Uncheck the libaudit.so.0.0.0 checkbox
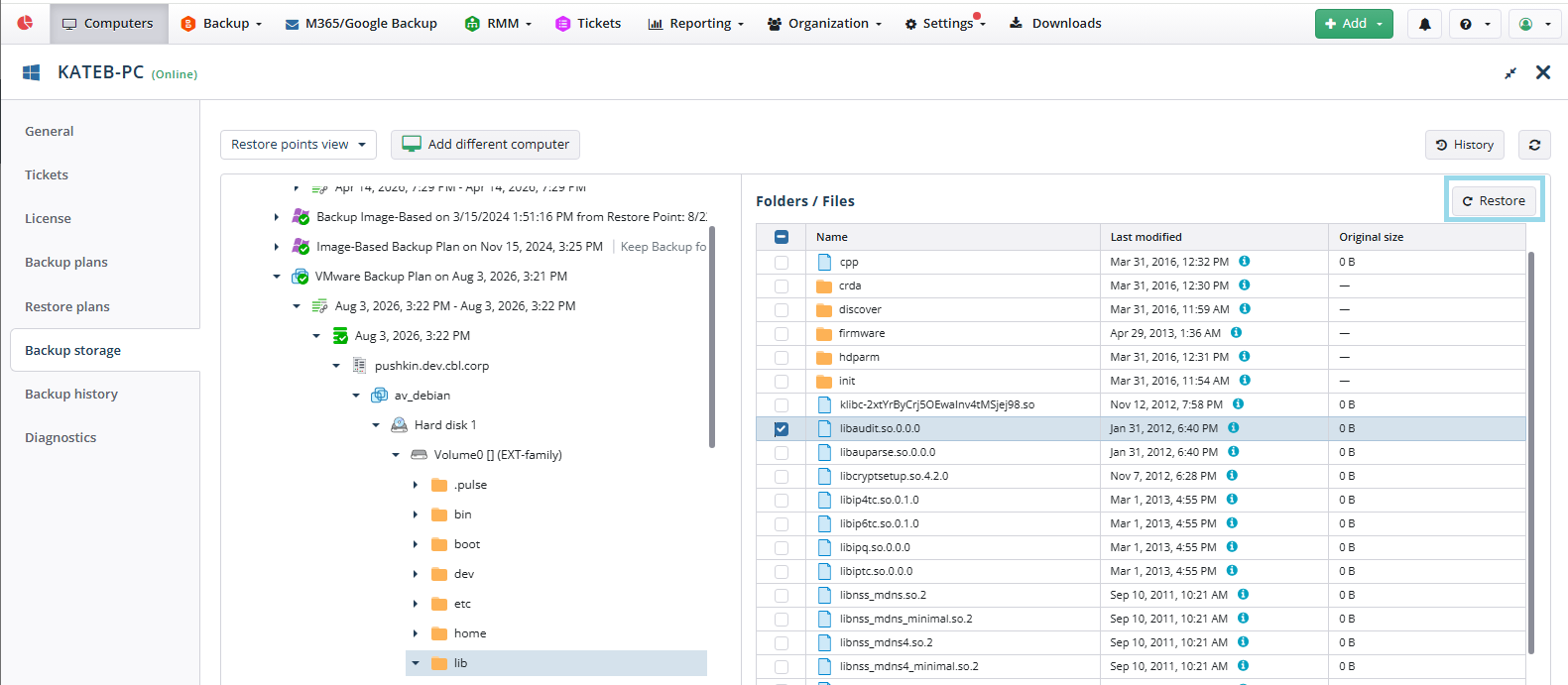This screenshot has height=685, width=1568. pyautogui.click(x=782, y=429)
